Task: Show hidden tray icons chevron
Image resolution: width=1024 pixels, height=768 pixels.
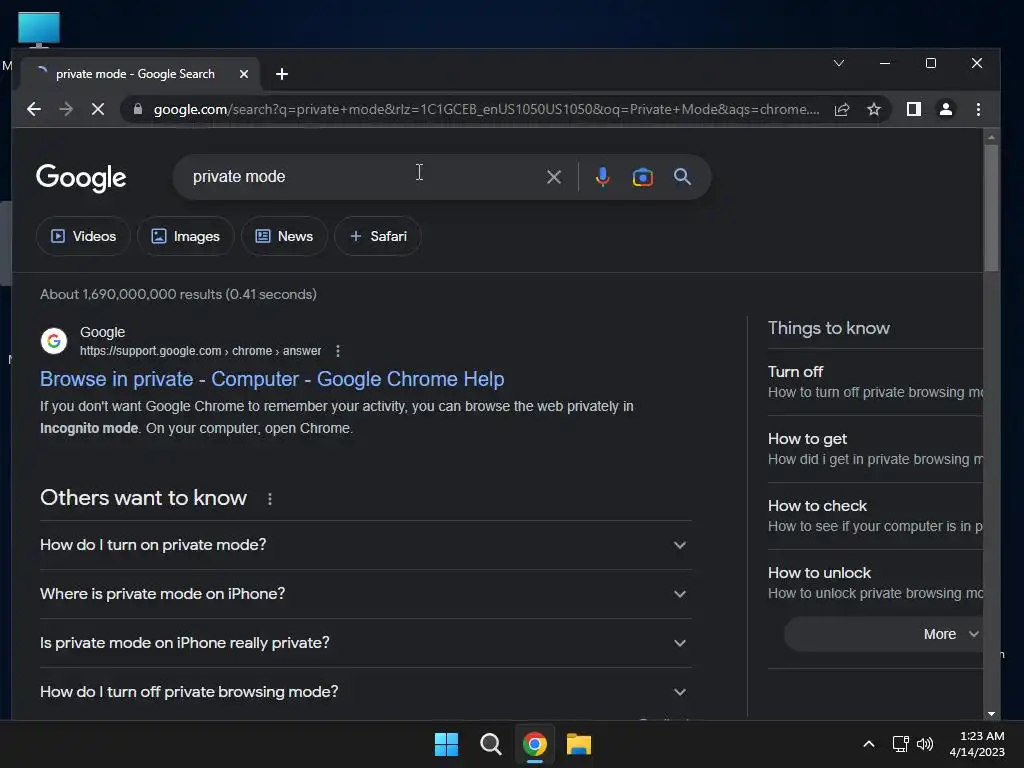Action: [x=869, y=744]
